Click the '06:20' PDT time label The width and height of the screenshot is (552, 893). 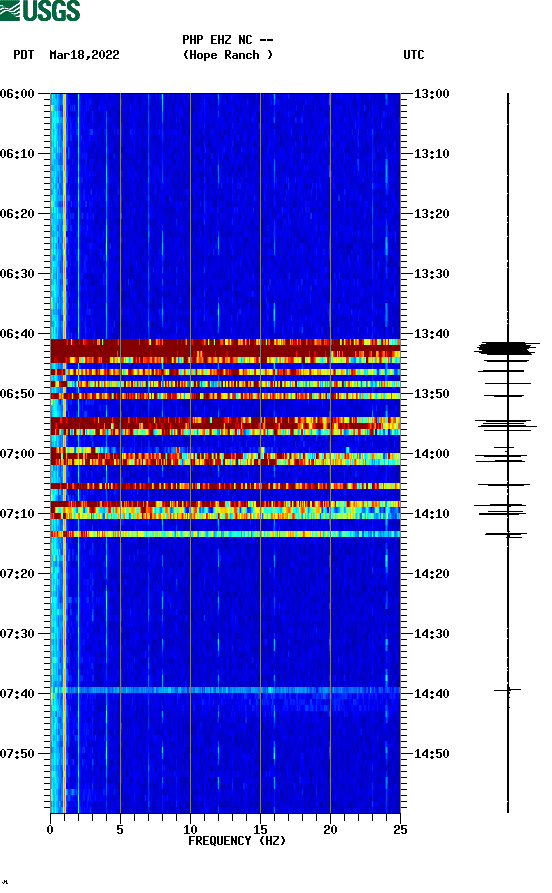(x=18, y=214)
